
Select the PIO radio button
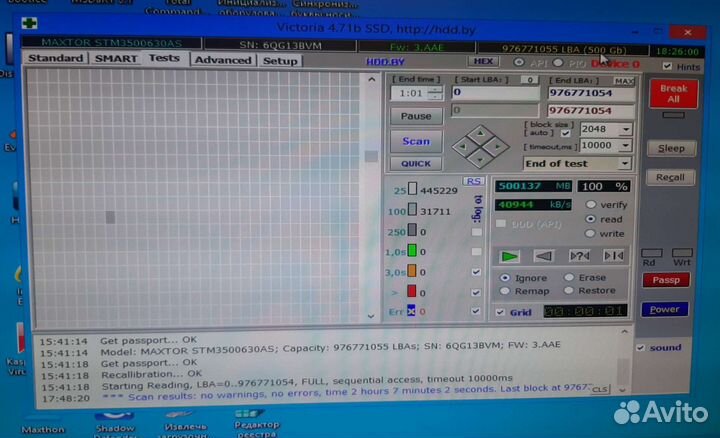(558, 63)
